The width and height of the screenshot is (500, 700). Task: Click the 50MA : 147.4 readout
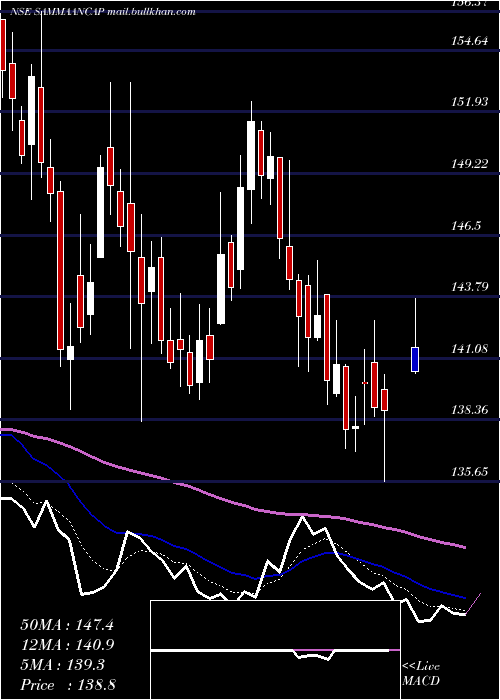(67, 625)
